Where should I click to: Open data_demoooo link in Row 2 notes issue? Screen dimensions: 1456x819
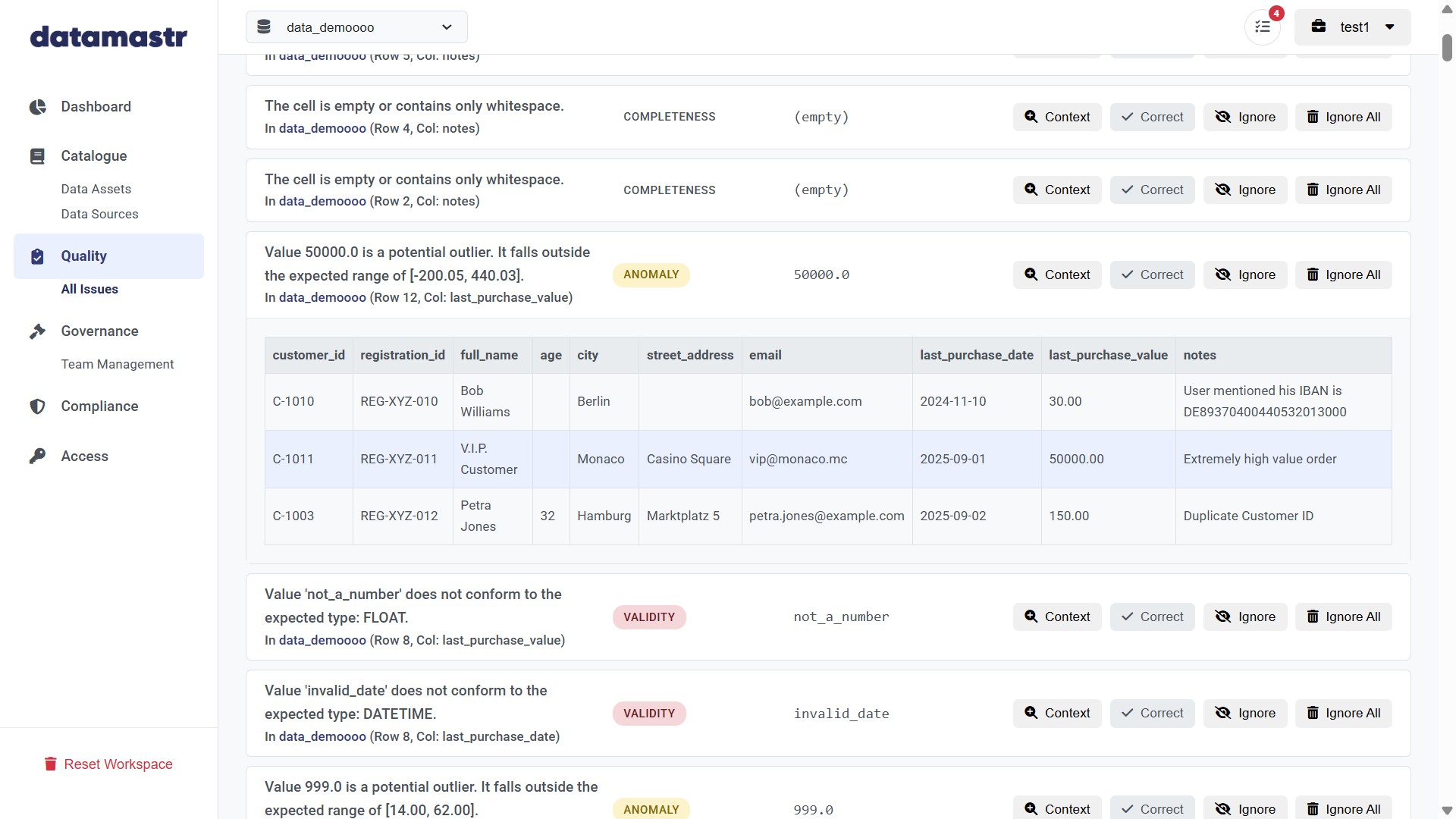tap(322, 201)
